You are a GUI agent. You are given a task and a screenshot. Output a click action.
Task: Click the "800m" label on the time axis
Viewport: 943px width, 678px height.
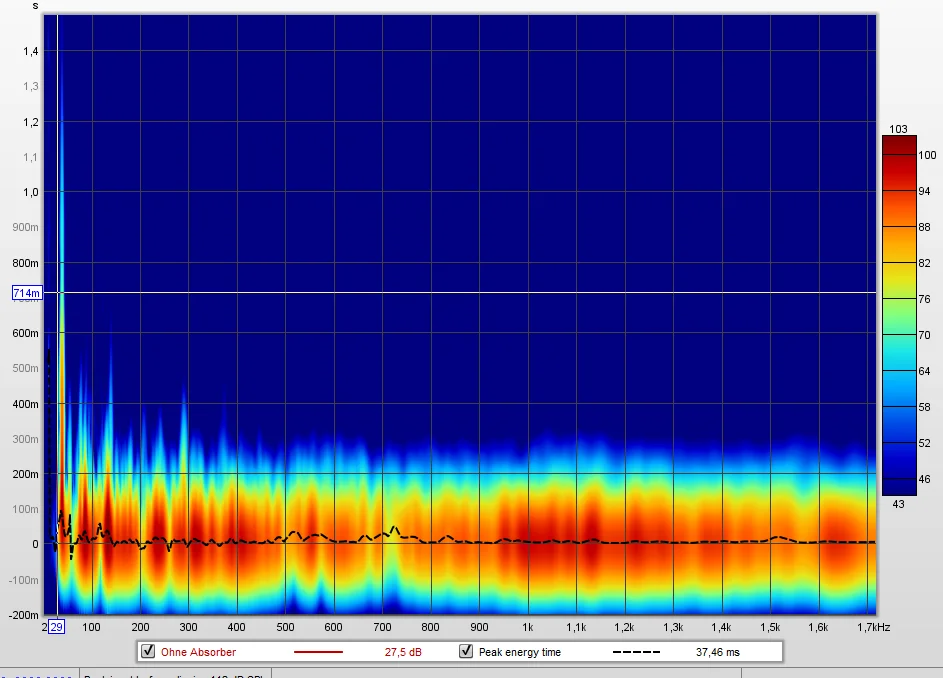pyautogui.click(x=25, y=263)
